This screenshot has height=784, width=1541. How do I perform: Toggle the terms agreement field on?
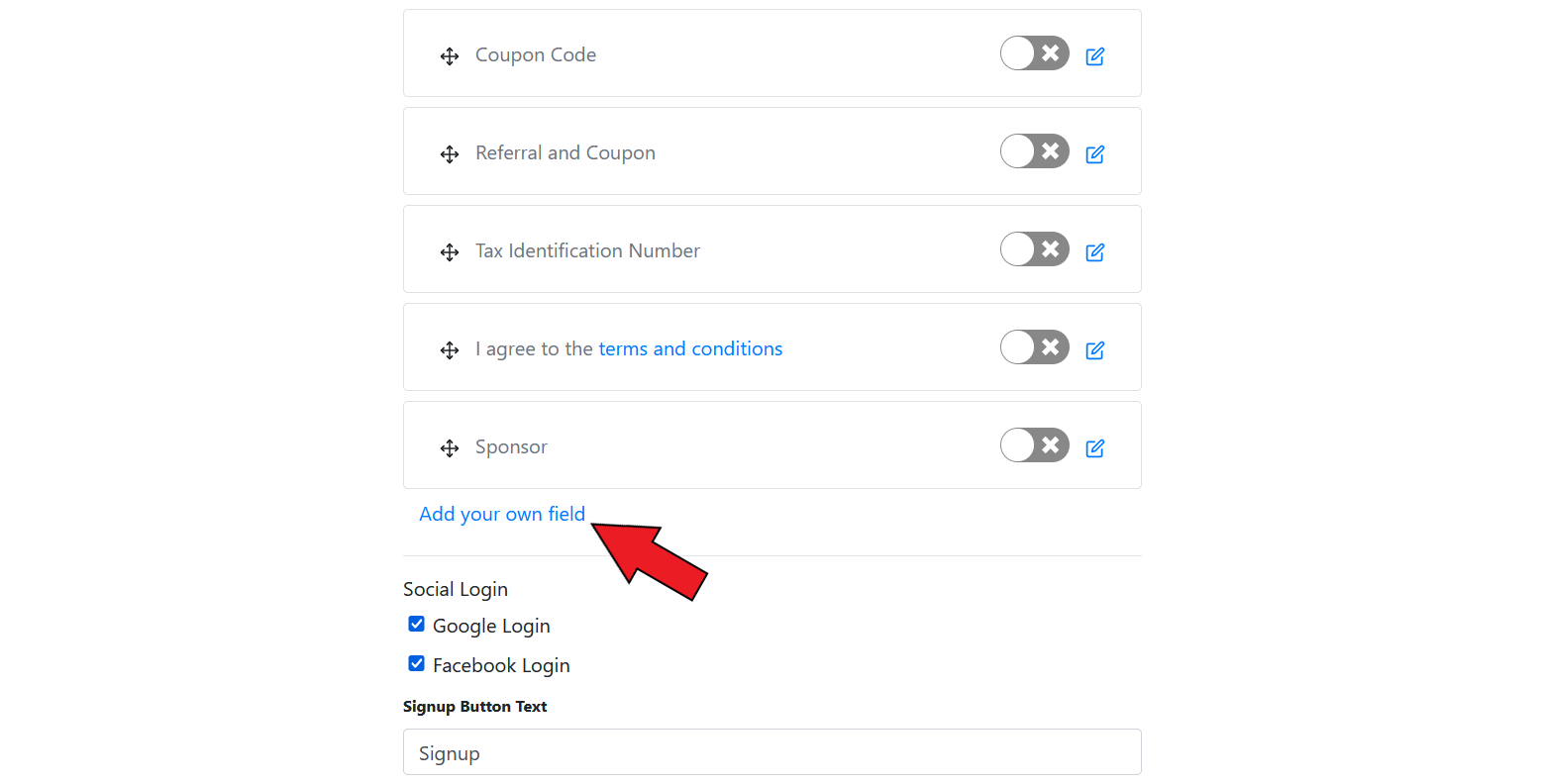point(1034,347)
